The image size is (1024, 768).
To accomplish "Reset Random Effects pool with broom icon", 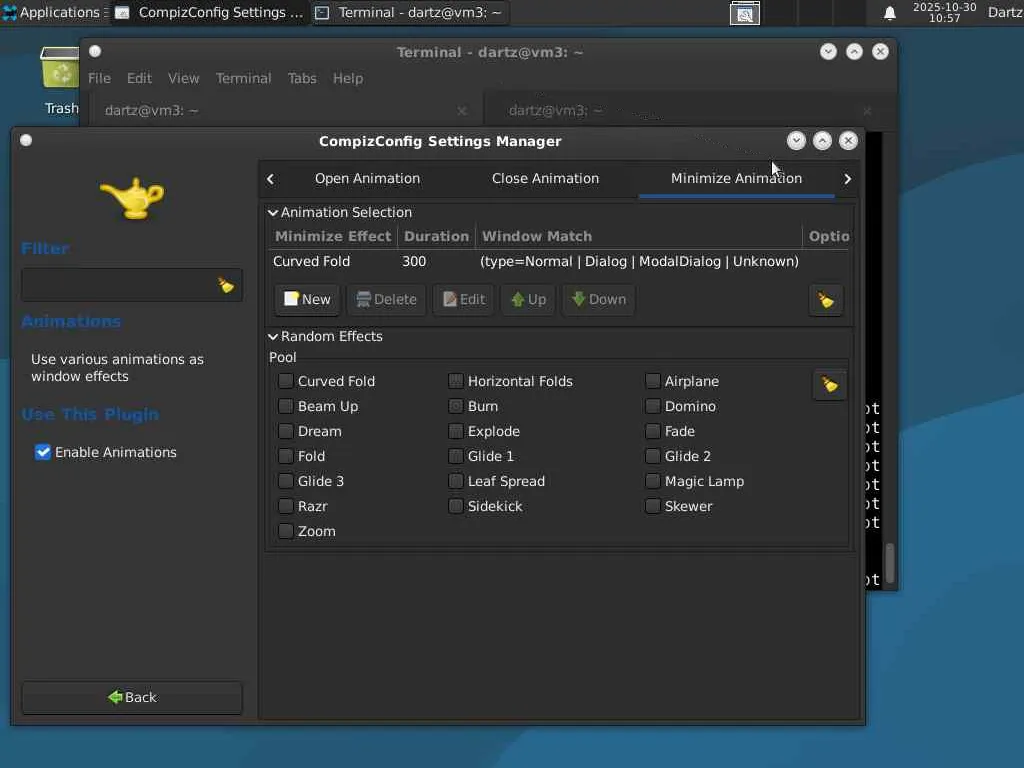I will click(829, 385).
